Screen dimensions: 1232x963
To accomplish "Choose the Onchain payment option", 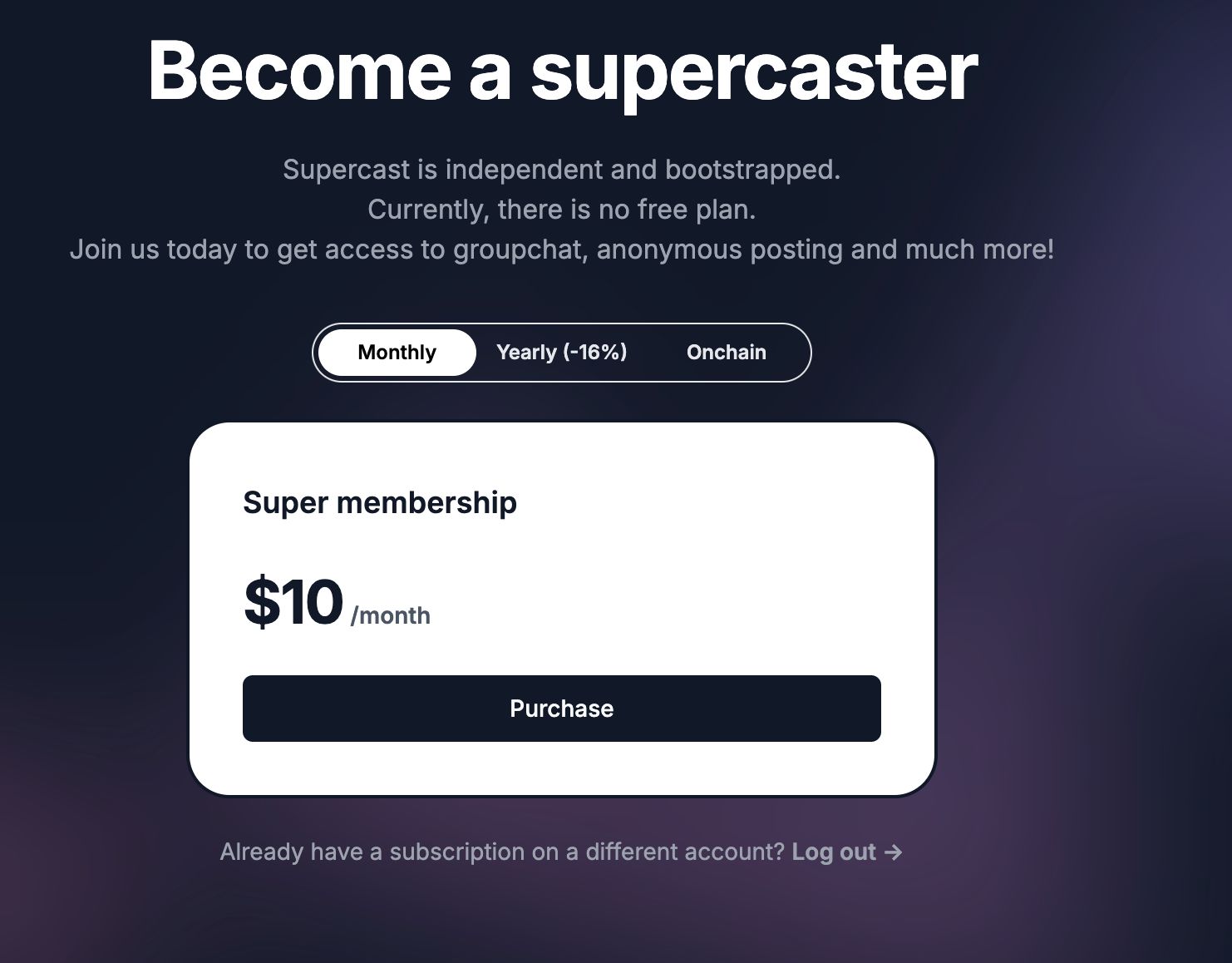I will click(x=726, y=353).
